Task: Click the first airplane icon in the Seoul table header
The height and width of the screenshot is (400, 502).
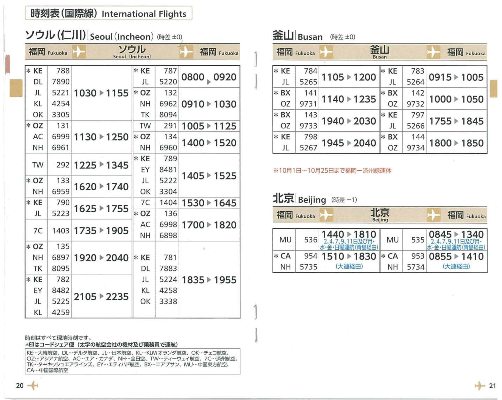Action: (x=79, y=52)
